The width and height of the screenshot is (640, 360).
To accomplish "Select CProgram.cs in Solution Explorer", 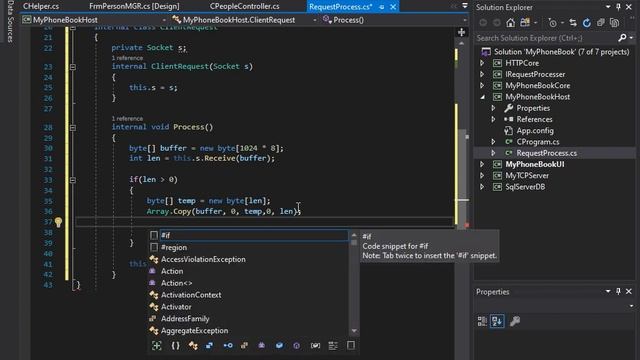I will [x=538, y=142].
